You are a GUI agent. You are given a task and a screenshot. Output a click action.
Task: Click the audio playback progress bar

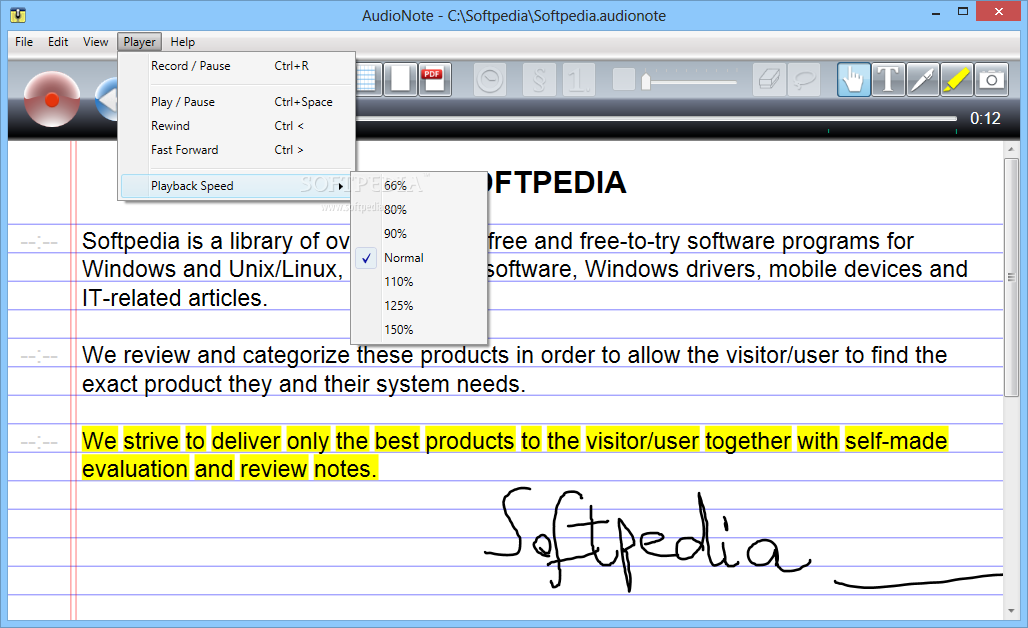[x=656, y=119]
